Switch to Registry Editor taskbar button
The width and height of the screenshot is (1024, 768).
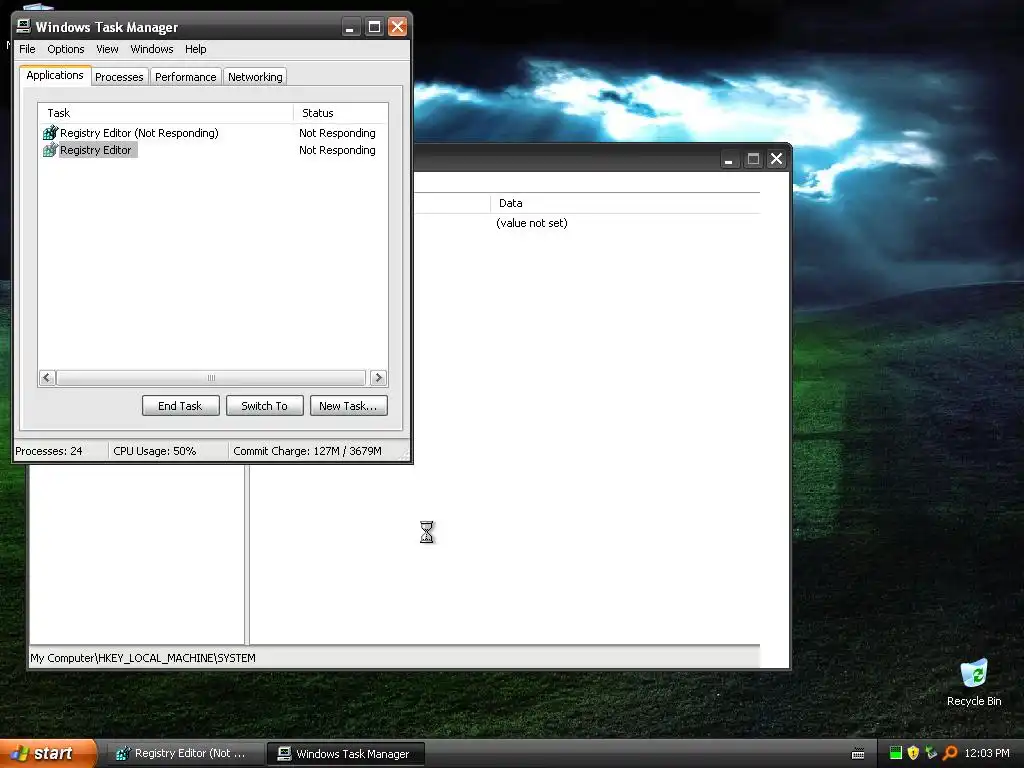tap(184, 754)
